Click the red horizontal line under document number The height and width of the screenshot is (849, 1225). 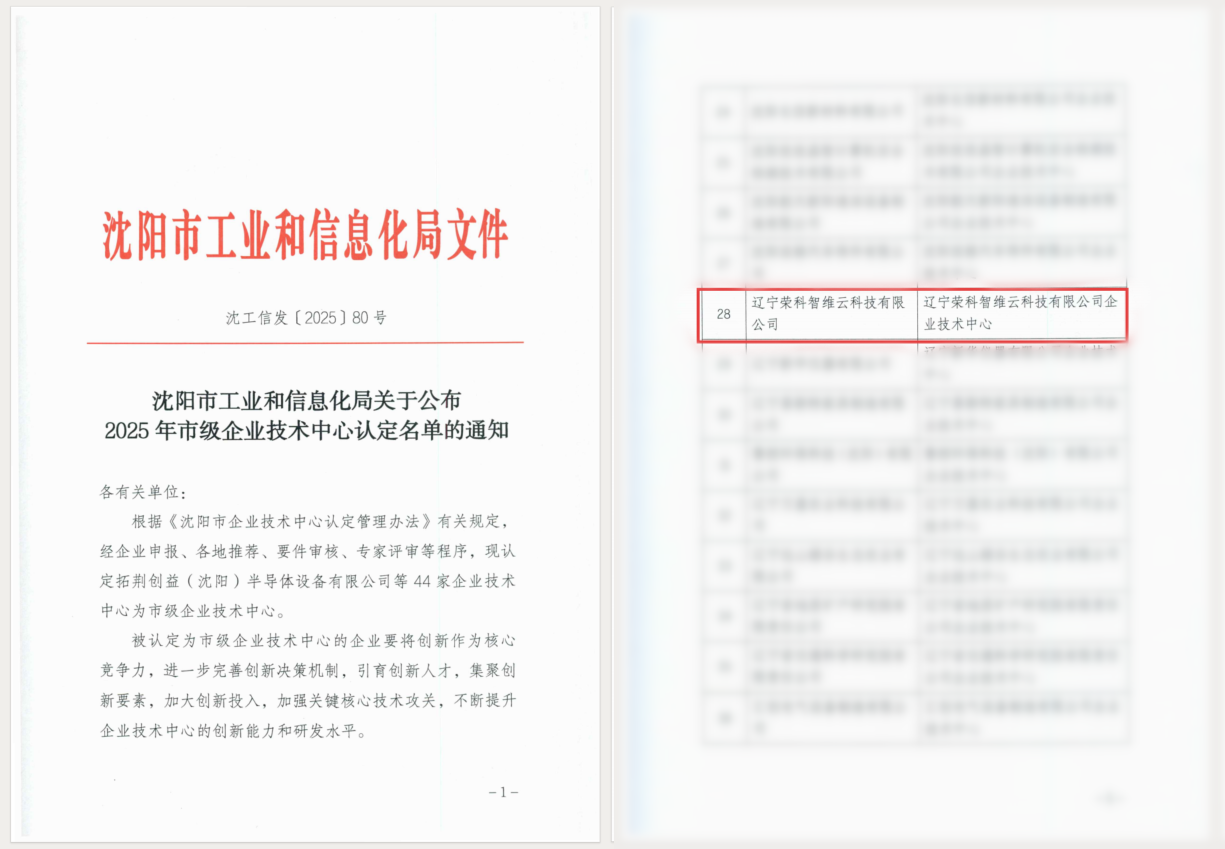coord(305,343)
